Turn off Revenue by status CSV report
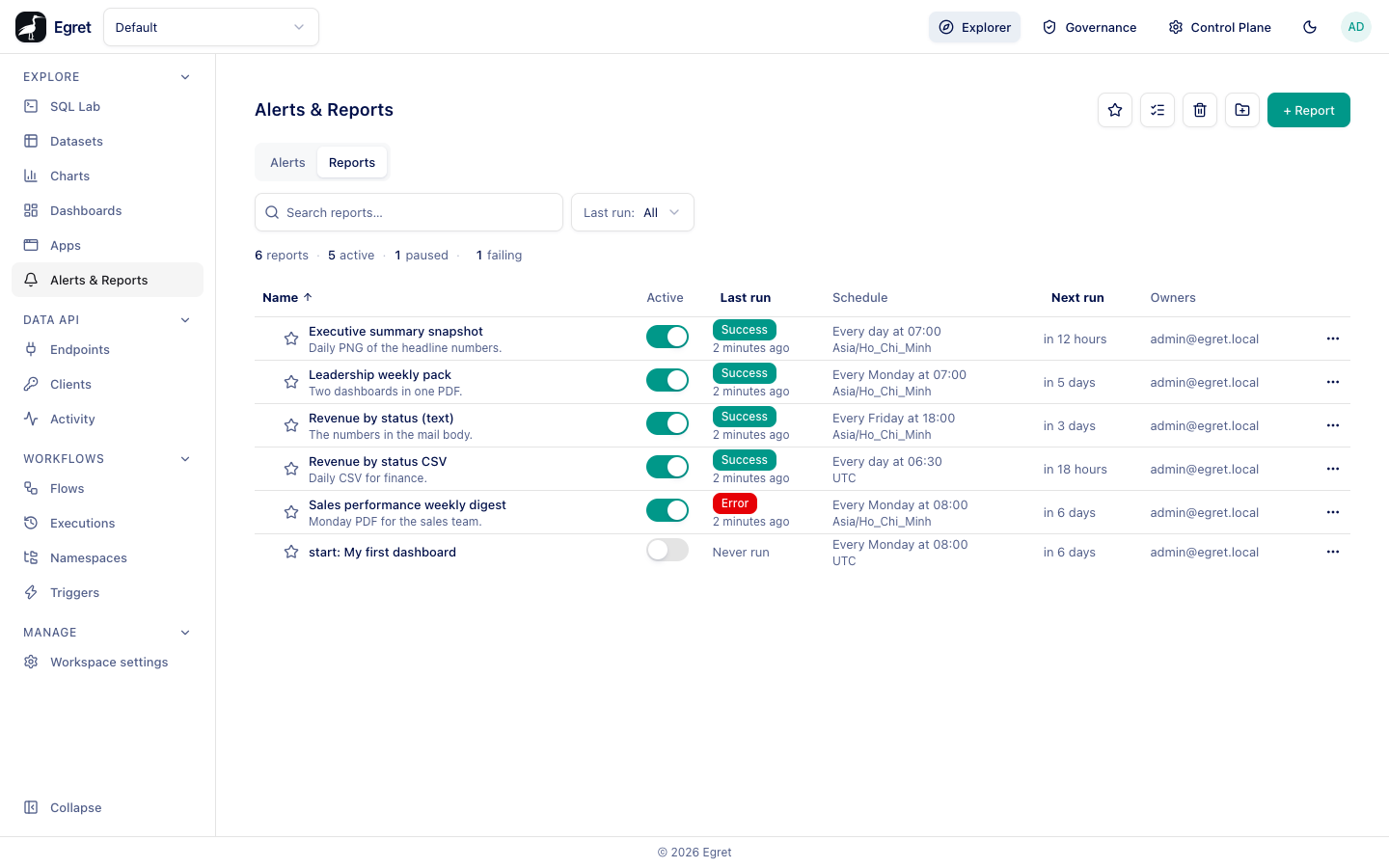The image size is (1389, 868). point(667,467)
